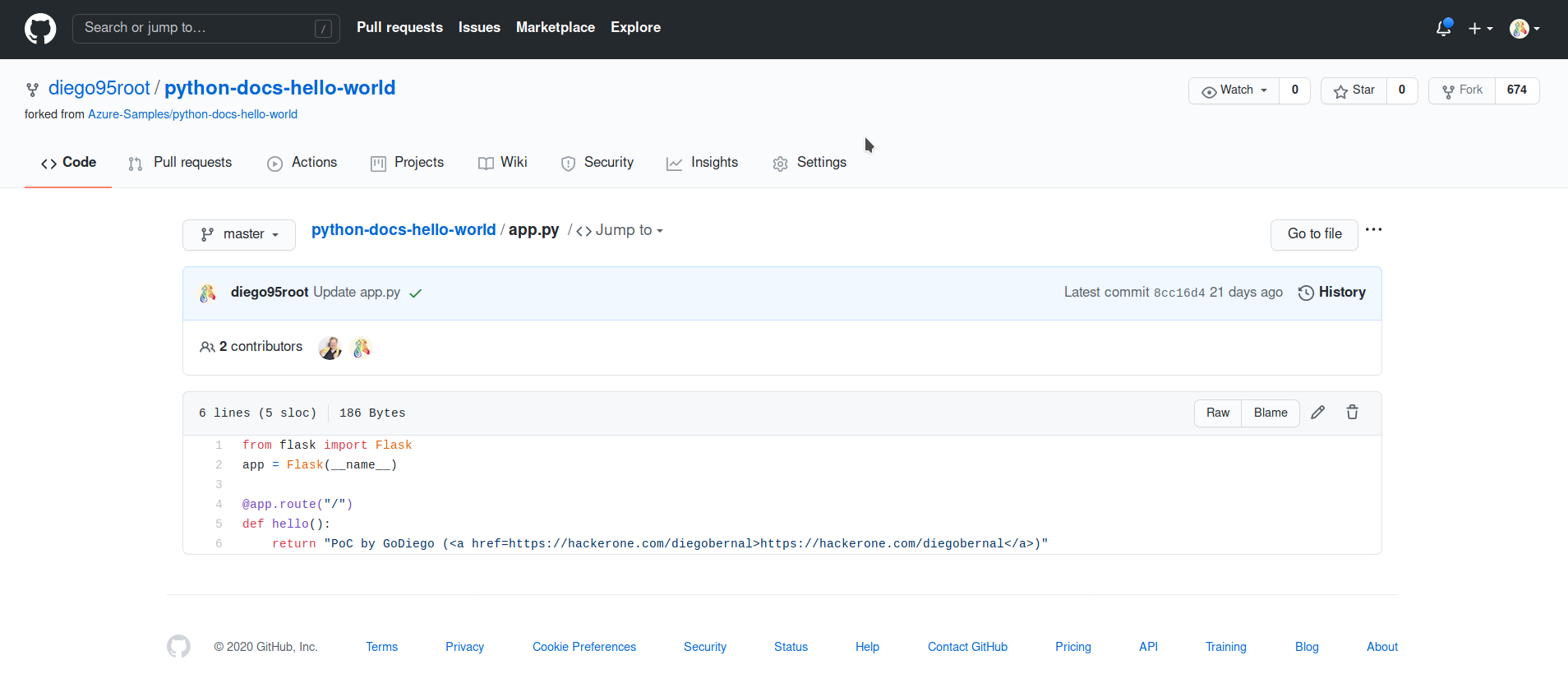Image resolution: width=1568 pixels, height=683 pixels.
Task: Switch to the repository Security tab
Action: (597, 163)
